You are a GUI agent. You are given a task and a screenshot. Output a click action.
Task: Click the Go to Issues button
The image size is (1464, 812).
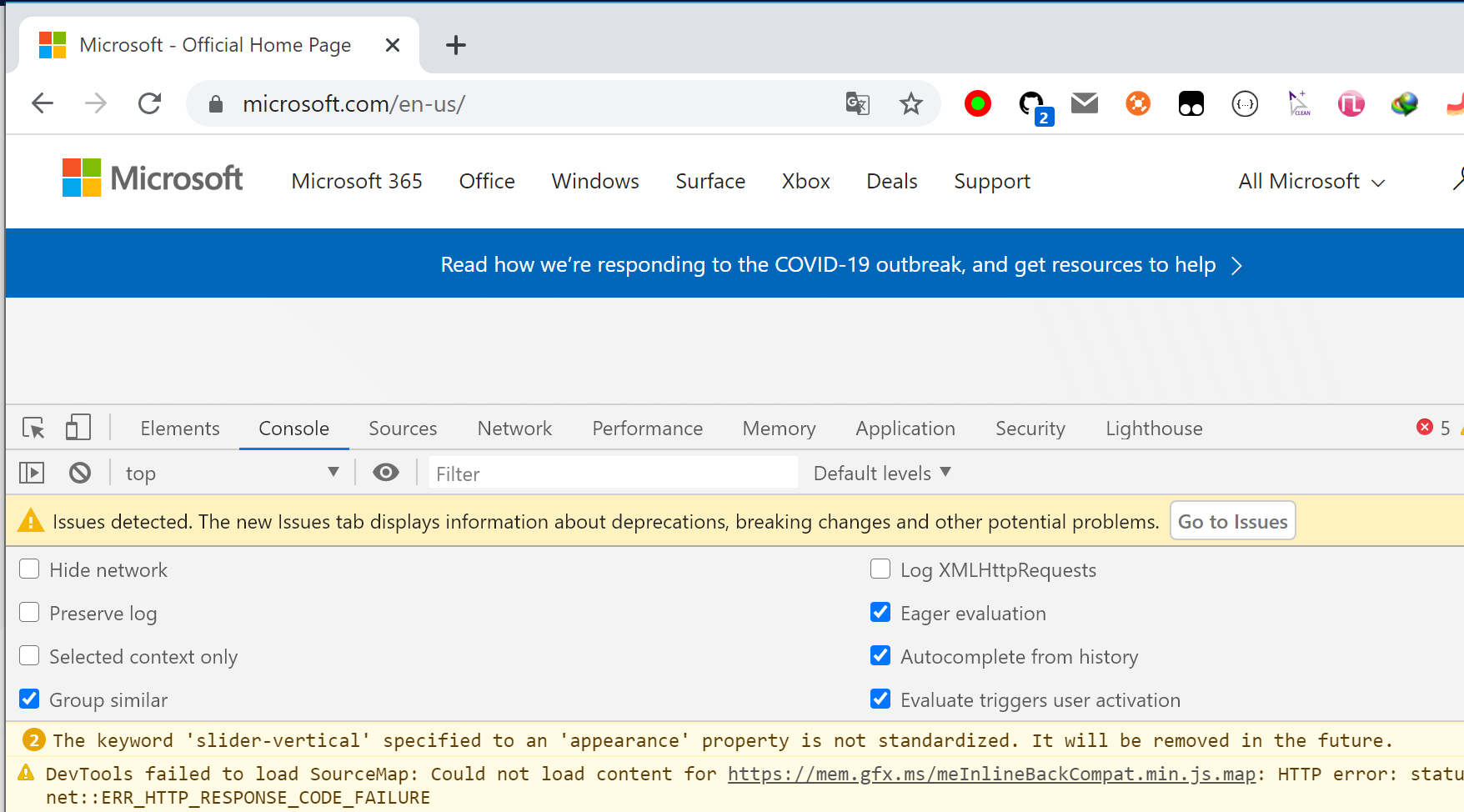[x=1232, y=522]
